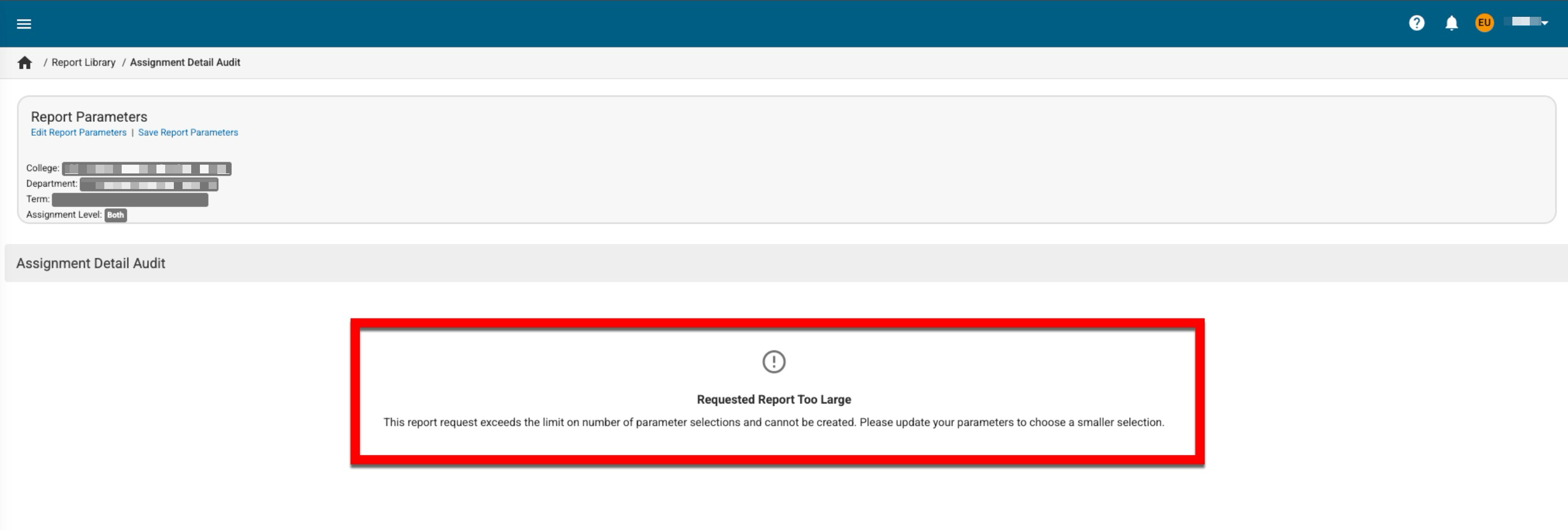The height and width of the screenshot is (530, 1568).
Task: Click the exclamation warning icon
Action: [x=774, y=362]
